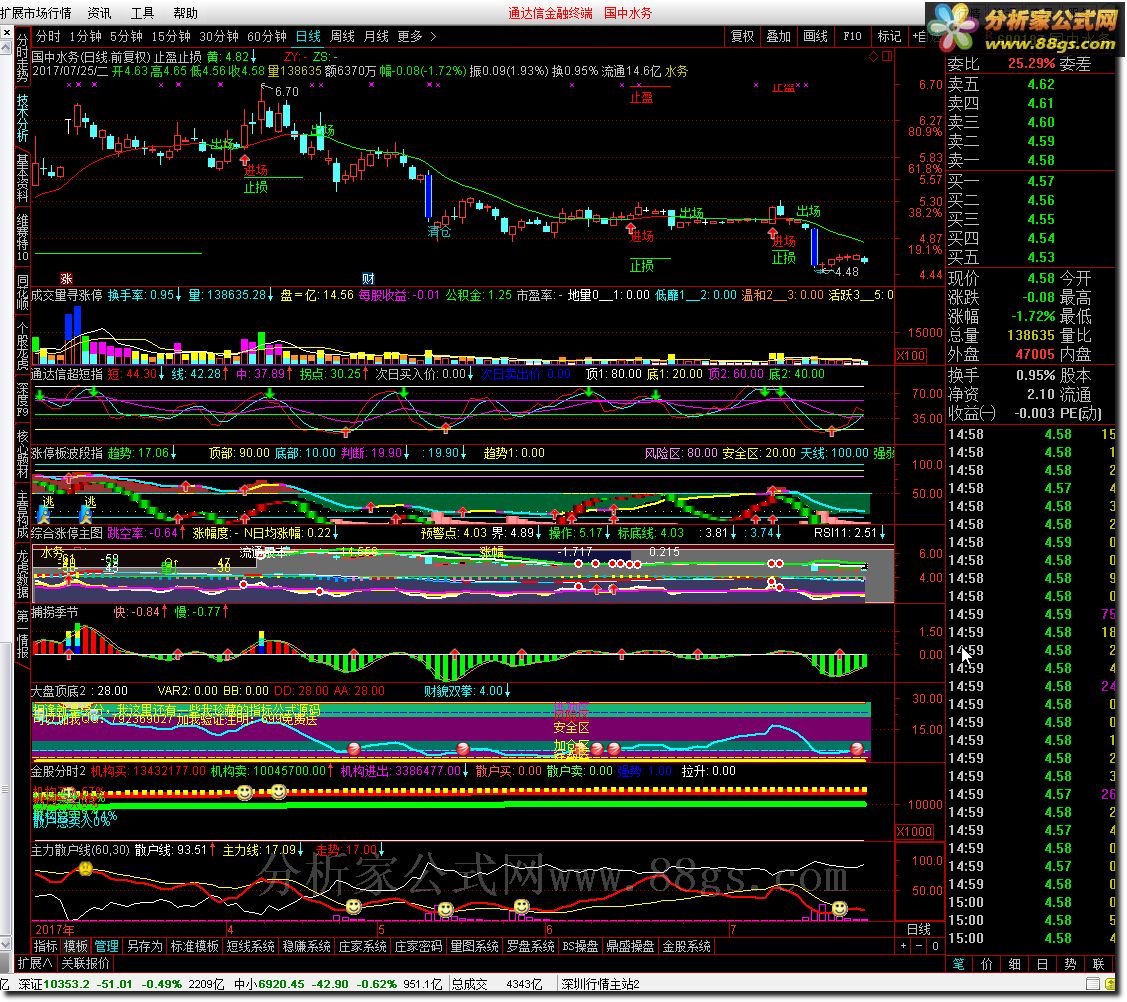Apply the 庄家系统 template
The width and height of the screenshot is (1127, 1002).
pyautogui.click(x=362, y=946)
